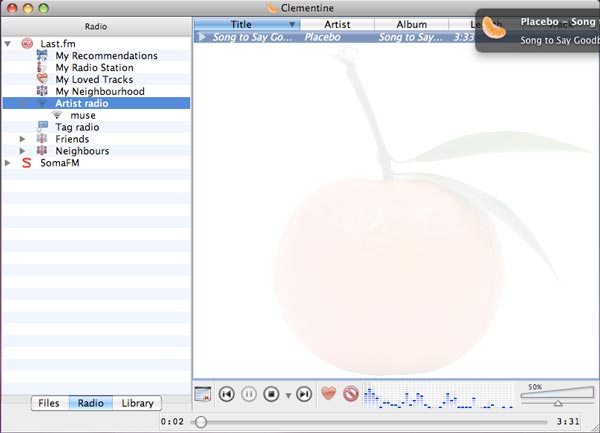Click the Clementine orange in notification popup
600x433 pixels.
(494, 28)
